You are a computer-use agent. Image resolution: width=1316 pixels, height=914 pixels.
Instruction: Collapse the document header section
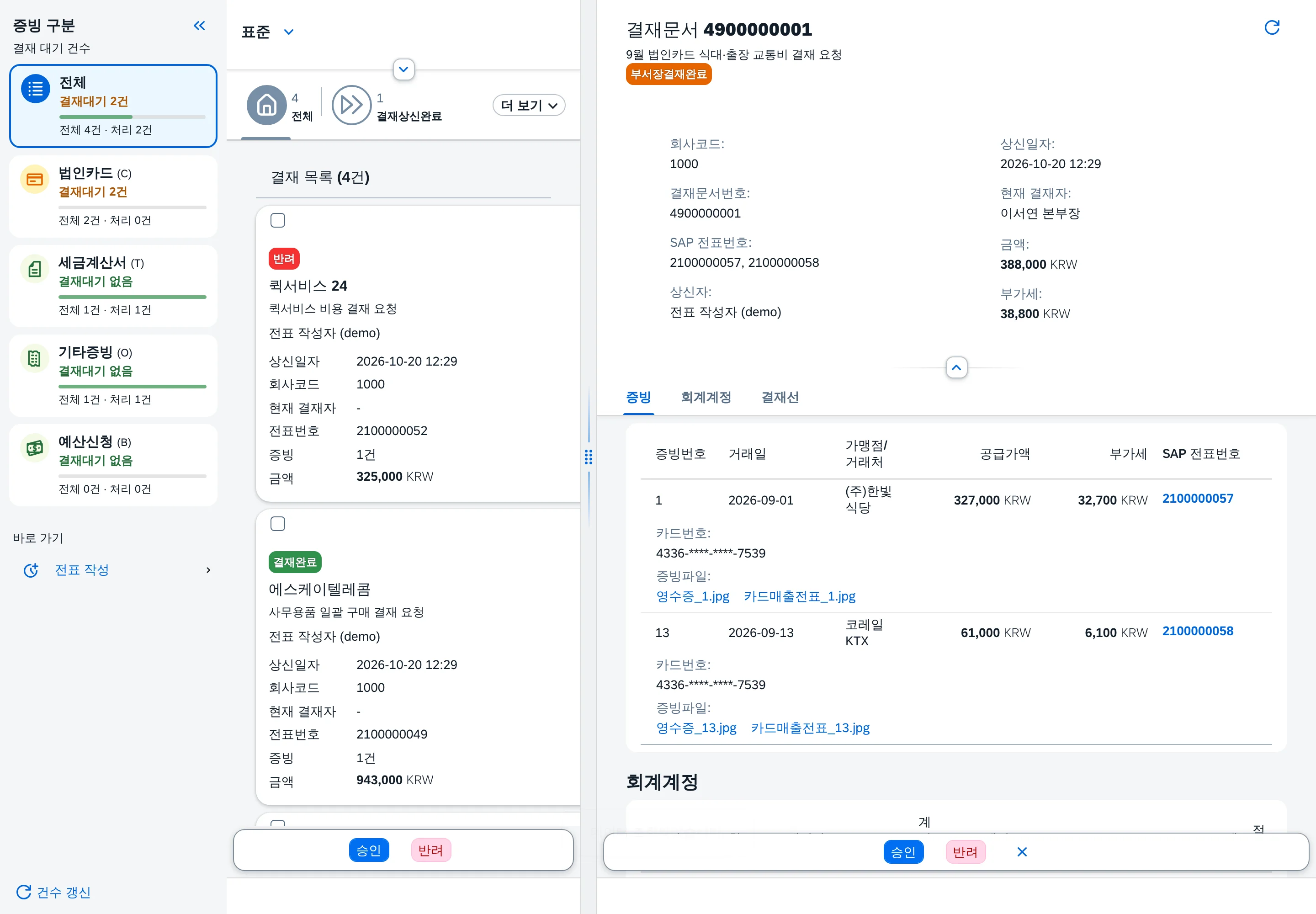click(956, 368)
